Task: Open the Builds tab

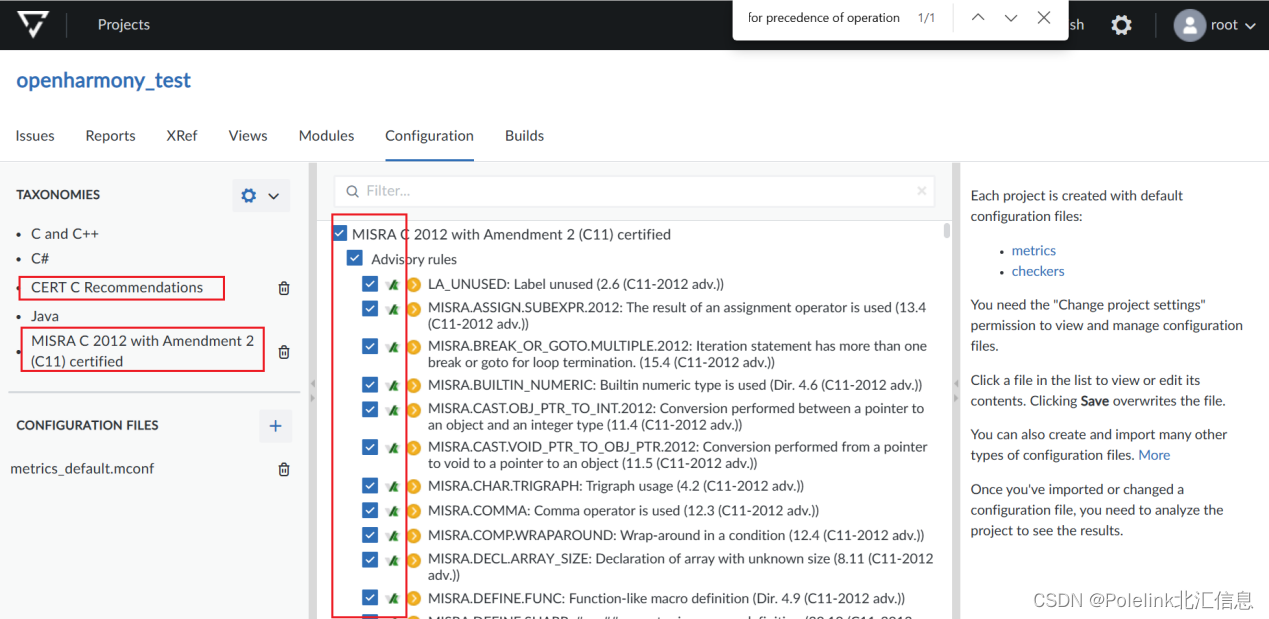Action: pos(525,136)
